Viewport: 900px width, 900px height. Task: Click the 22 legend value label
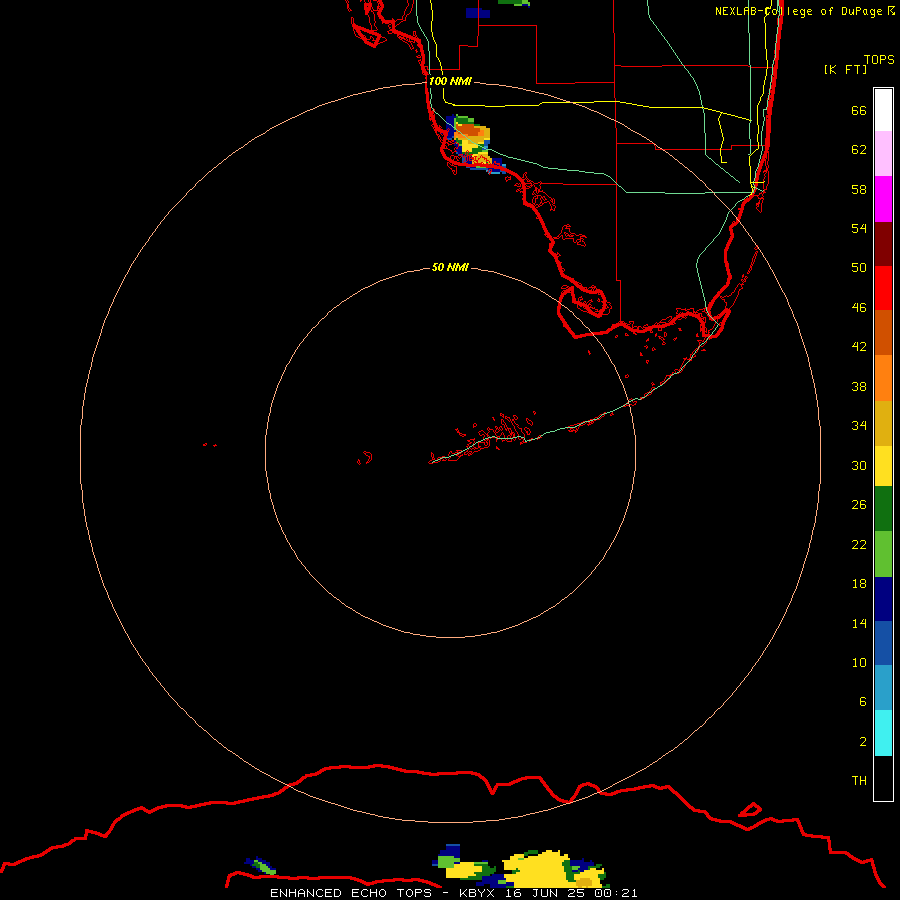tap(859, 544)
